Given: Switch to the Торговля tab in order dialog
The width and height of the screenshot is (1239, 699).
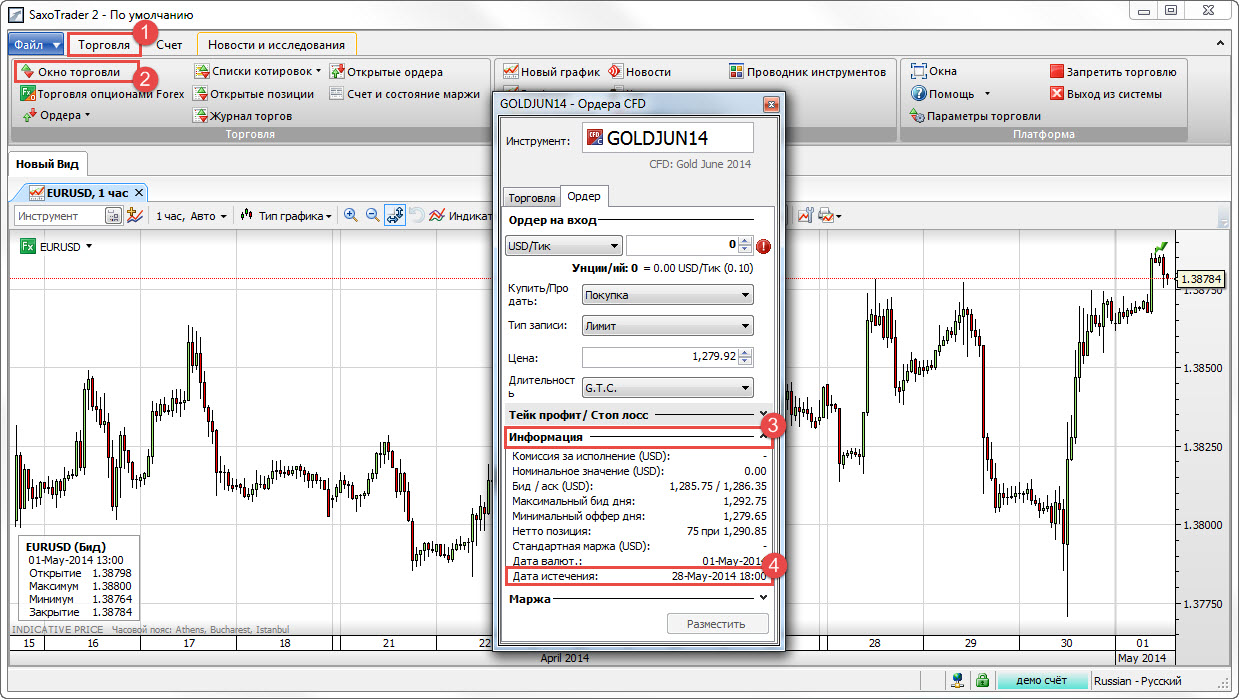Looking at the screenshot, I should (530, 198).
